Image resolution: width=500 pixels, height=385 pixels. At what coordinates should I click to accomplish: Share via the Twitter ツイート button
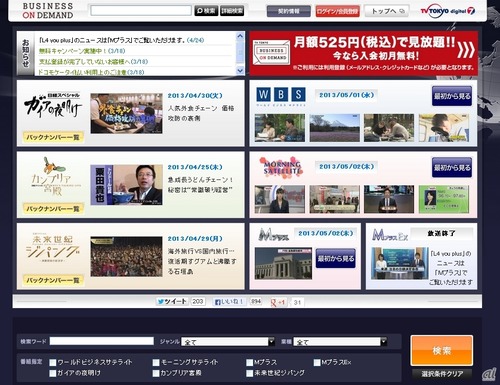172,302
